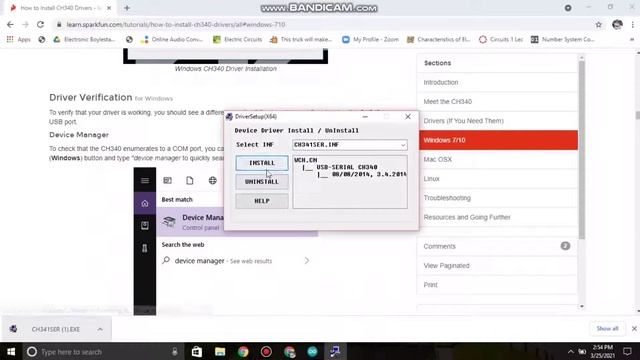Show more bookmarks overflow arrow

(x=632, y=40)
